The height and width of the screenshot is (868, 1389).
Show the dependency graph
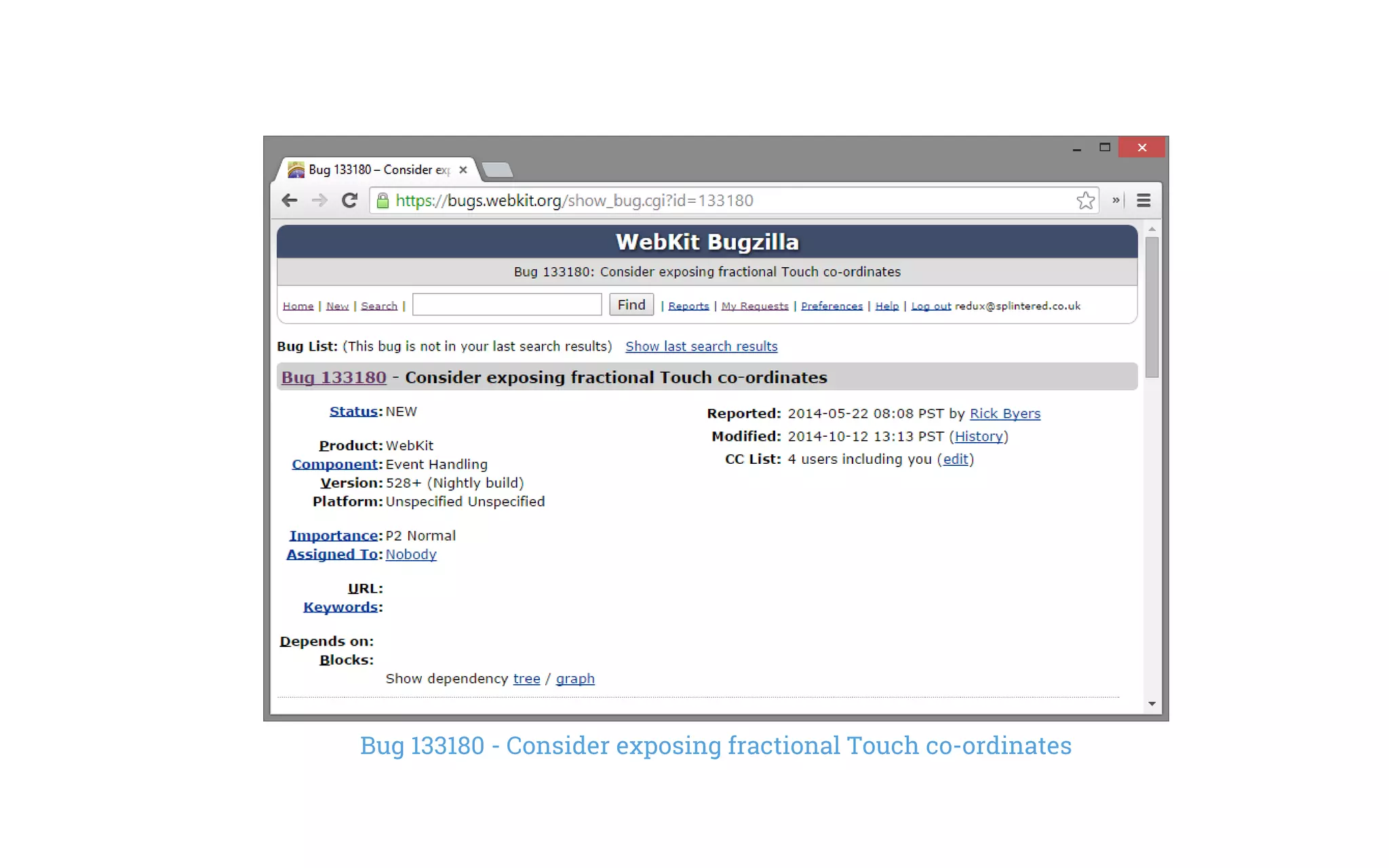coord(575,679)
